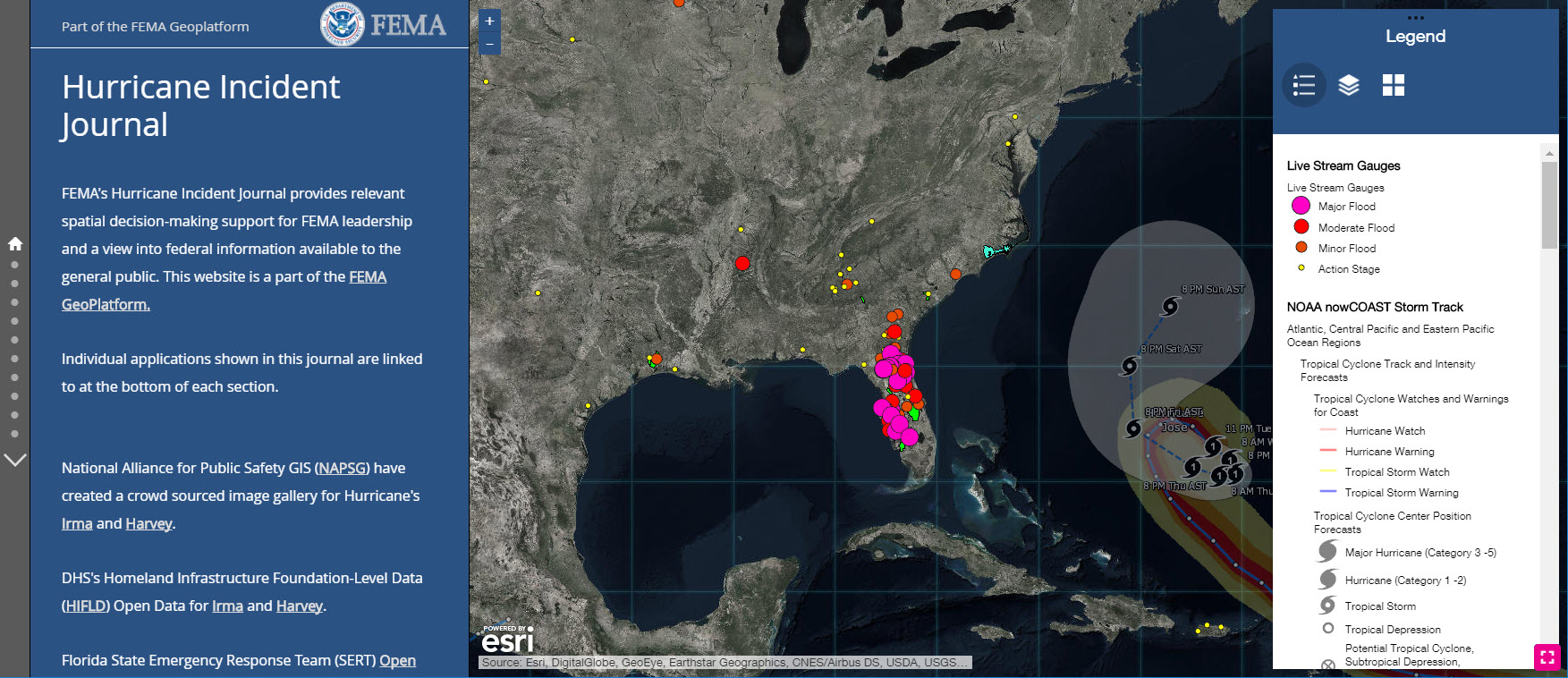Zoom out on the map
Image resolution: width=1568 pixels, height=678 pixels.
click(x=489, y=44)
